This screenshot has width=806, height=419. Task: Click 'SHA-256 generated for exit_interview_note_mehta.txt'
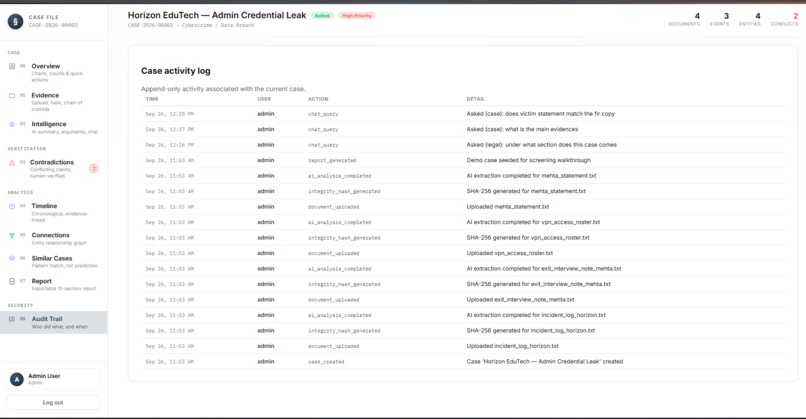(539, 284)
